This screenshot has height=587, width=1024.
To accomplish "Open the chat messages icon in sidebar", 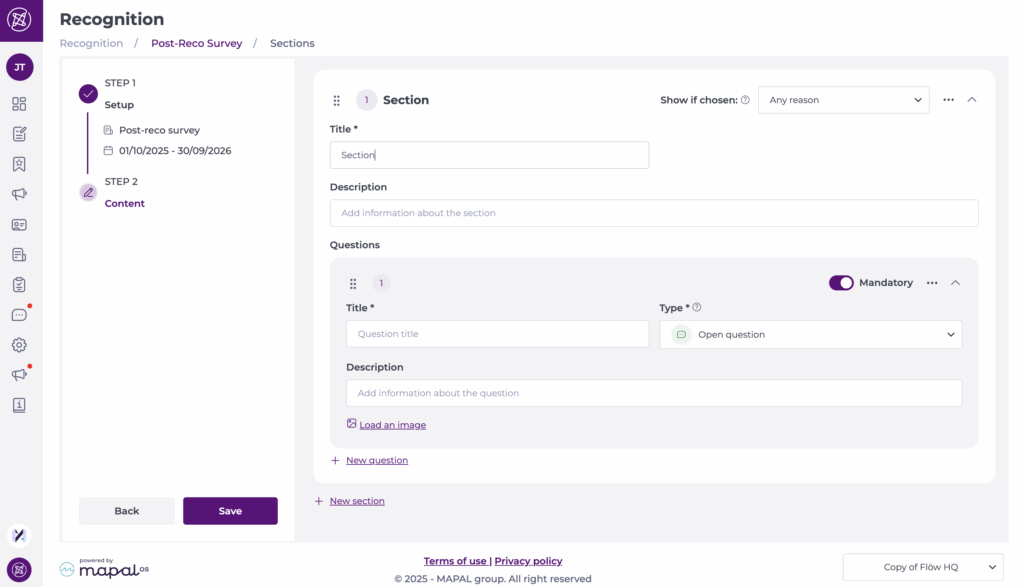I will click(19, 315).
